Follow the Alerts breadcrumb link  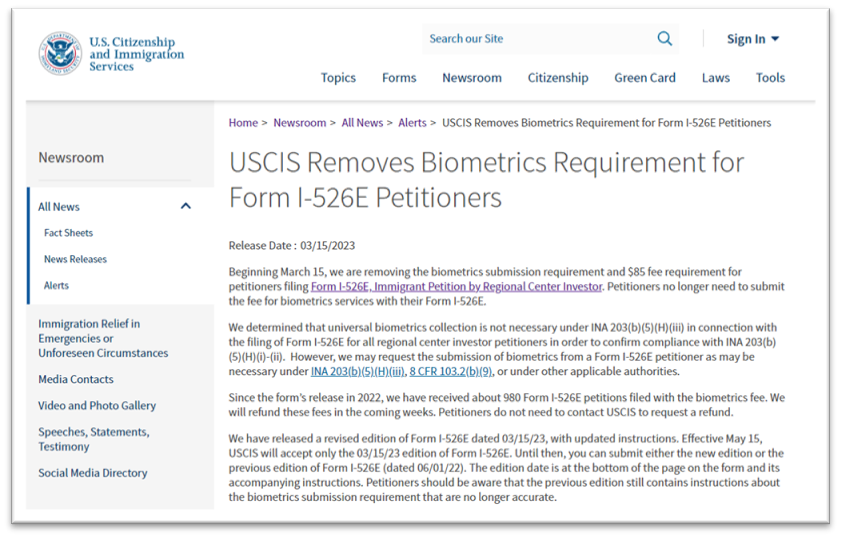[412, 123]
